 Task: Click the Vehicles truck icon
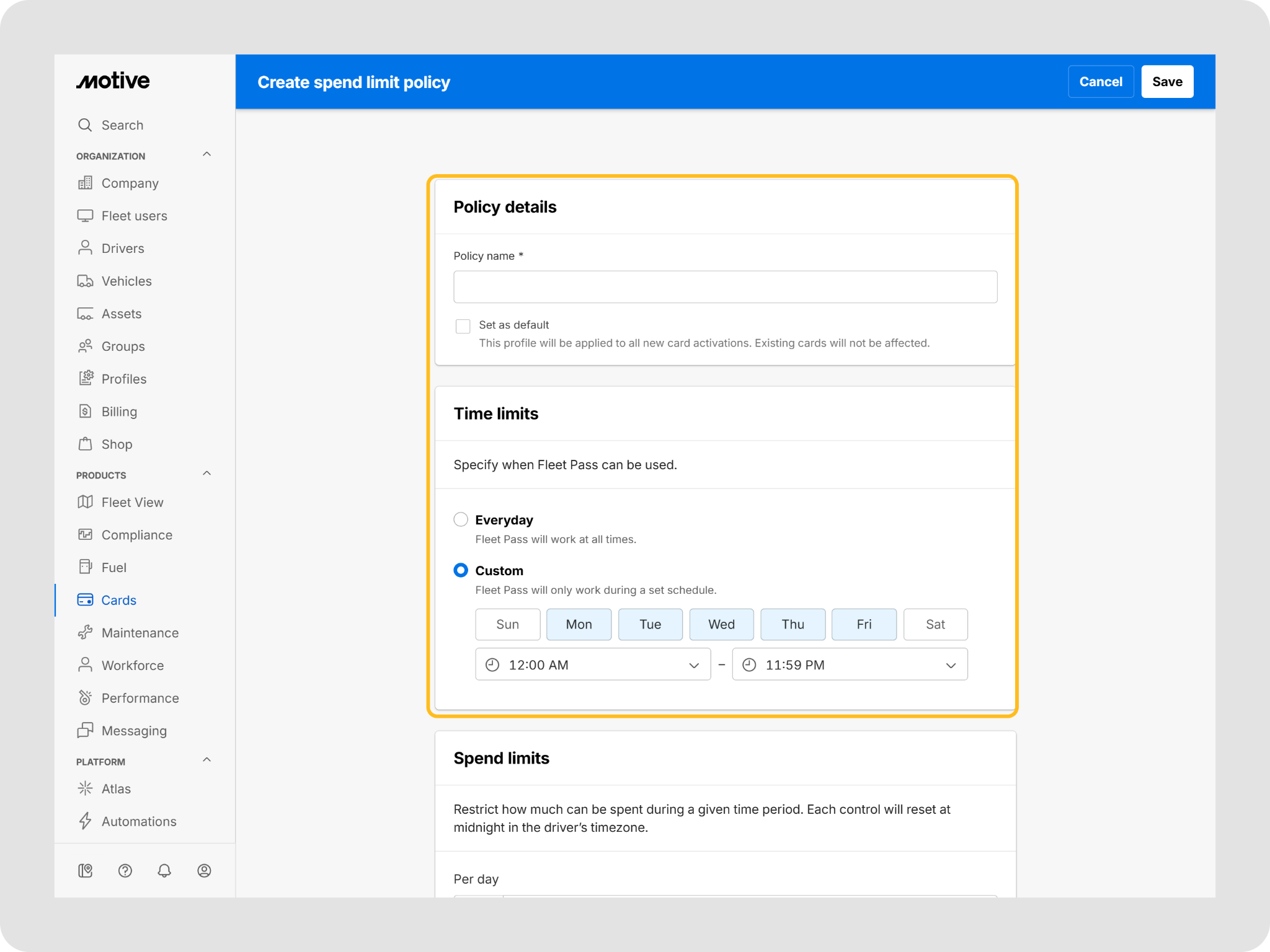[86, 281]
